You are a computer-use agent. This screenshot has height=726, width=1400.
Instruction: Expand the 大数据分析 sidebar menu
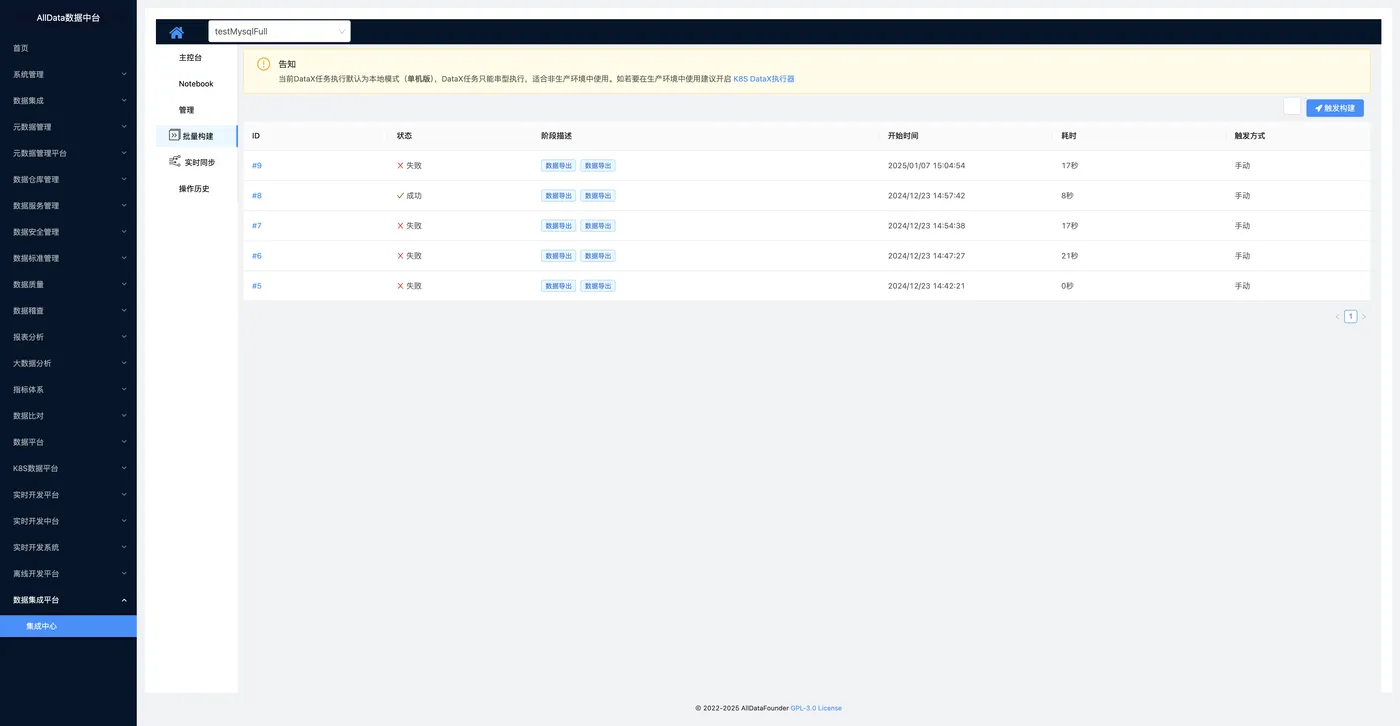pos(68,363)
